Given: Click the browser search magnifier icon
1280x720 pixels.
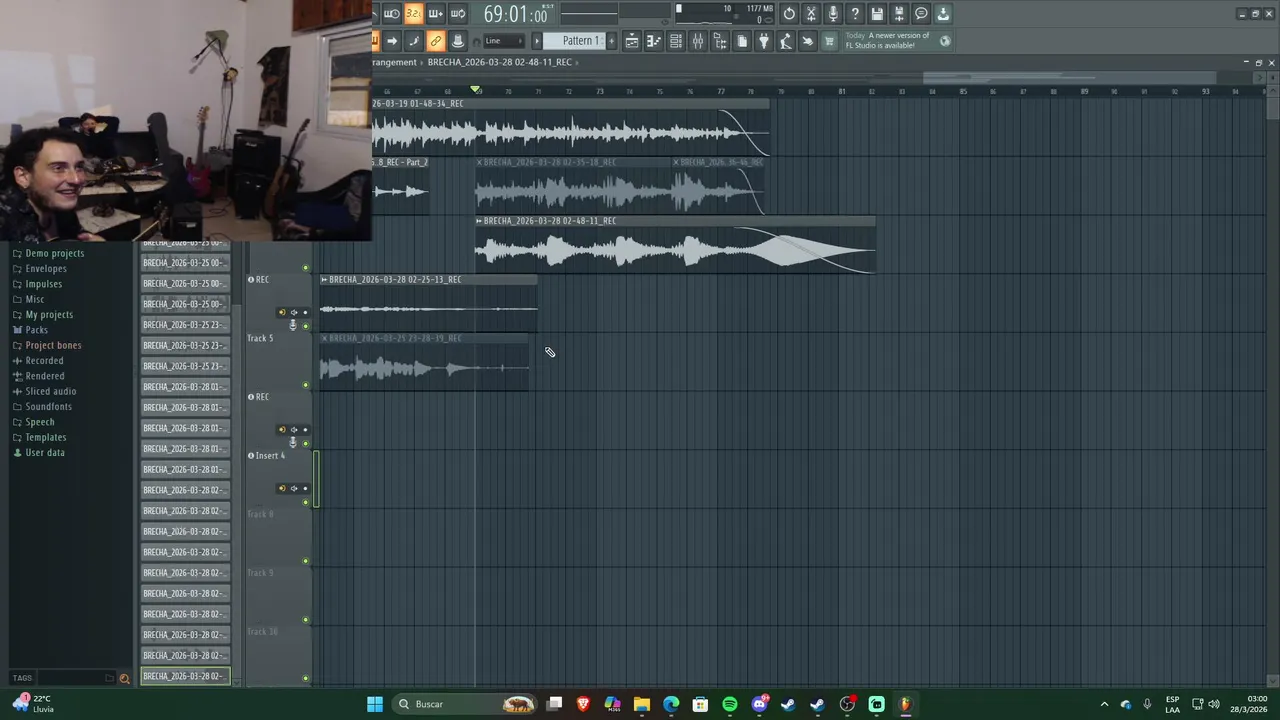Looking at the screenshot, I should (x=124, y=678).
